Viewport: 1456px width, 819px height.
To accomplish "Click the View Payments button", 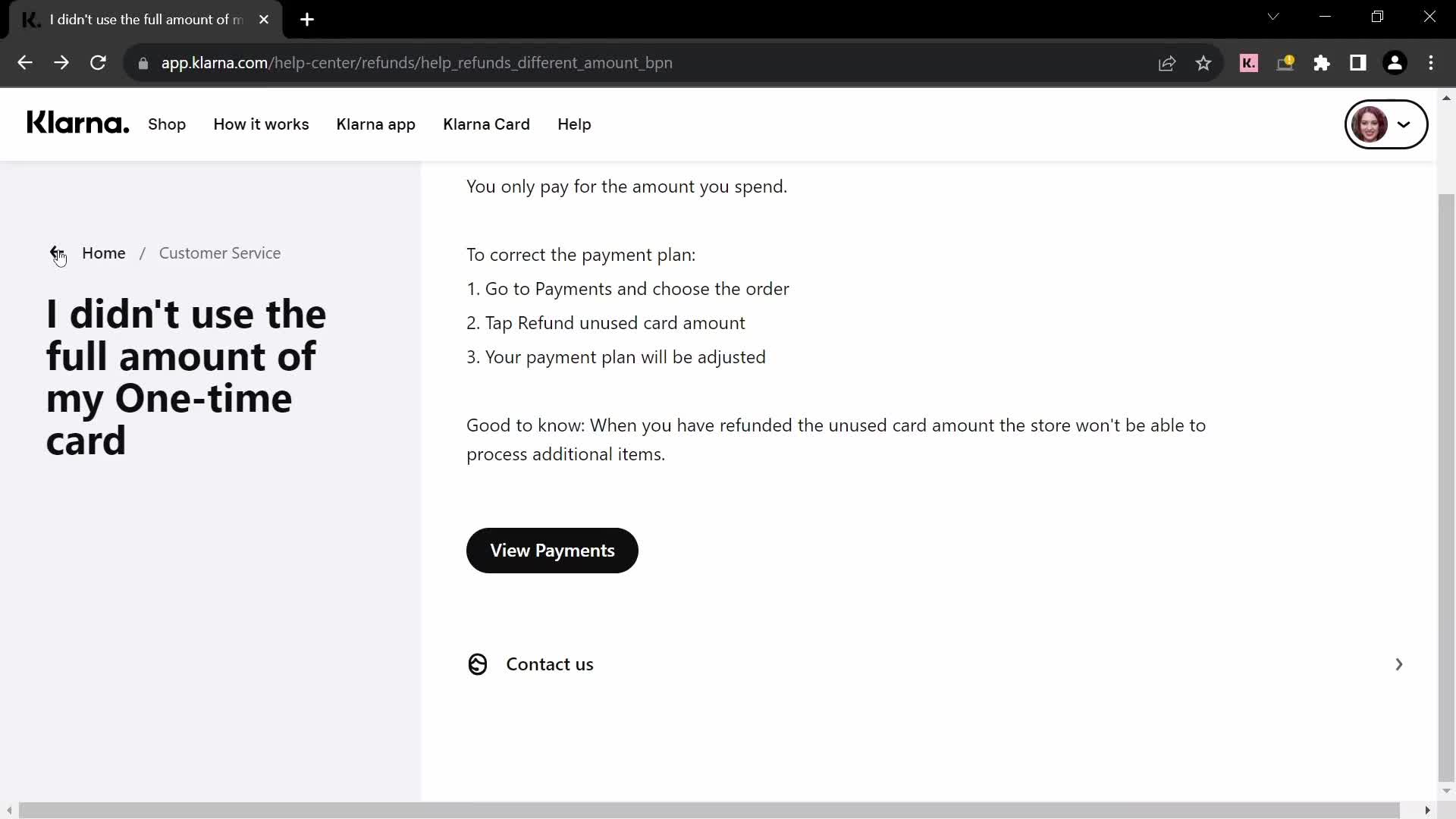I will coord(552,551).
